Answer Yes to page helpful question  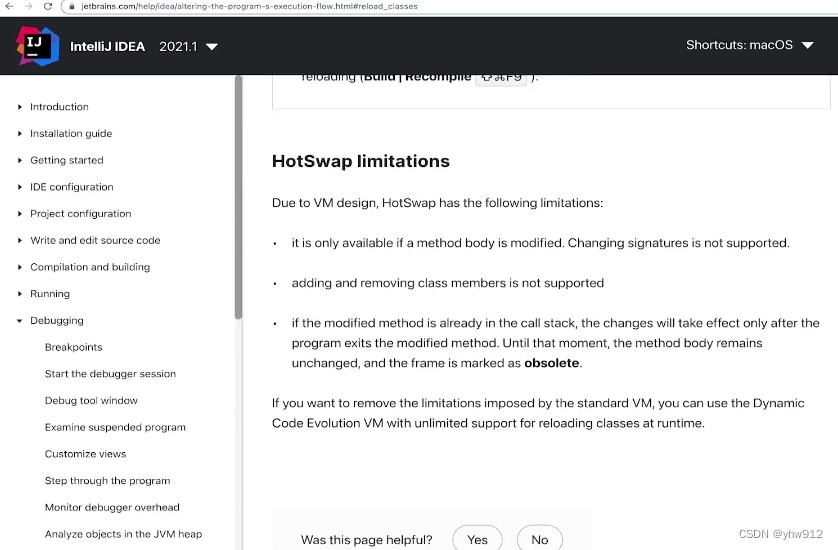click(477, 540)
